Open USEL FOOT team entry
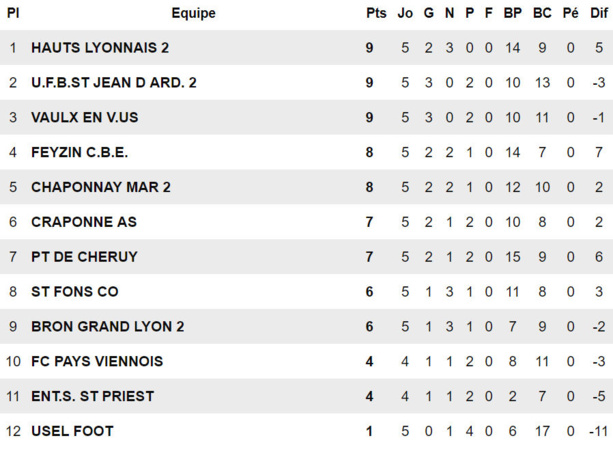Screen dimensions: 613x449 (x=72, y=431)
